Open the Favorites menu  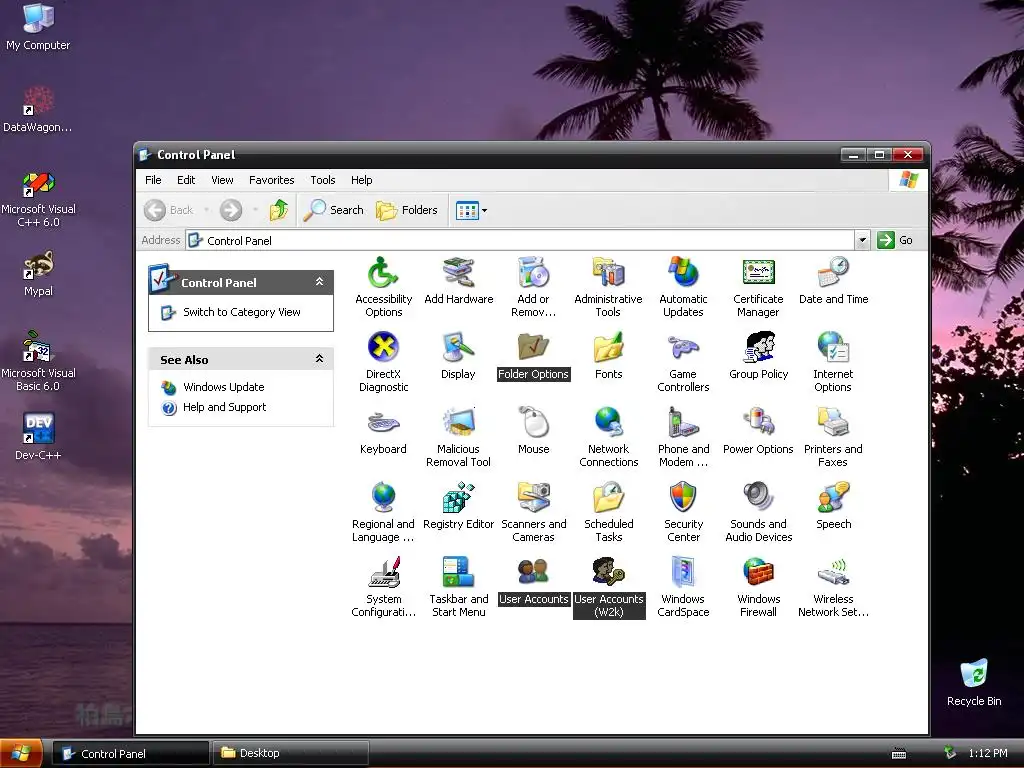[272, 180]
